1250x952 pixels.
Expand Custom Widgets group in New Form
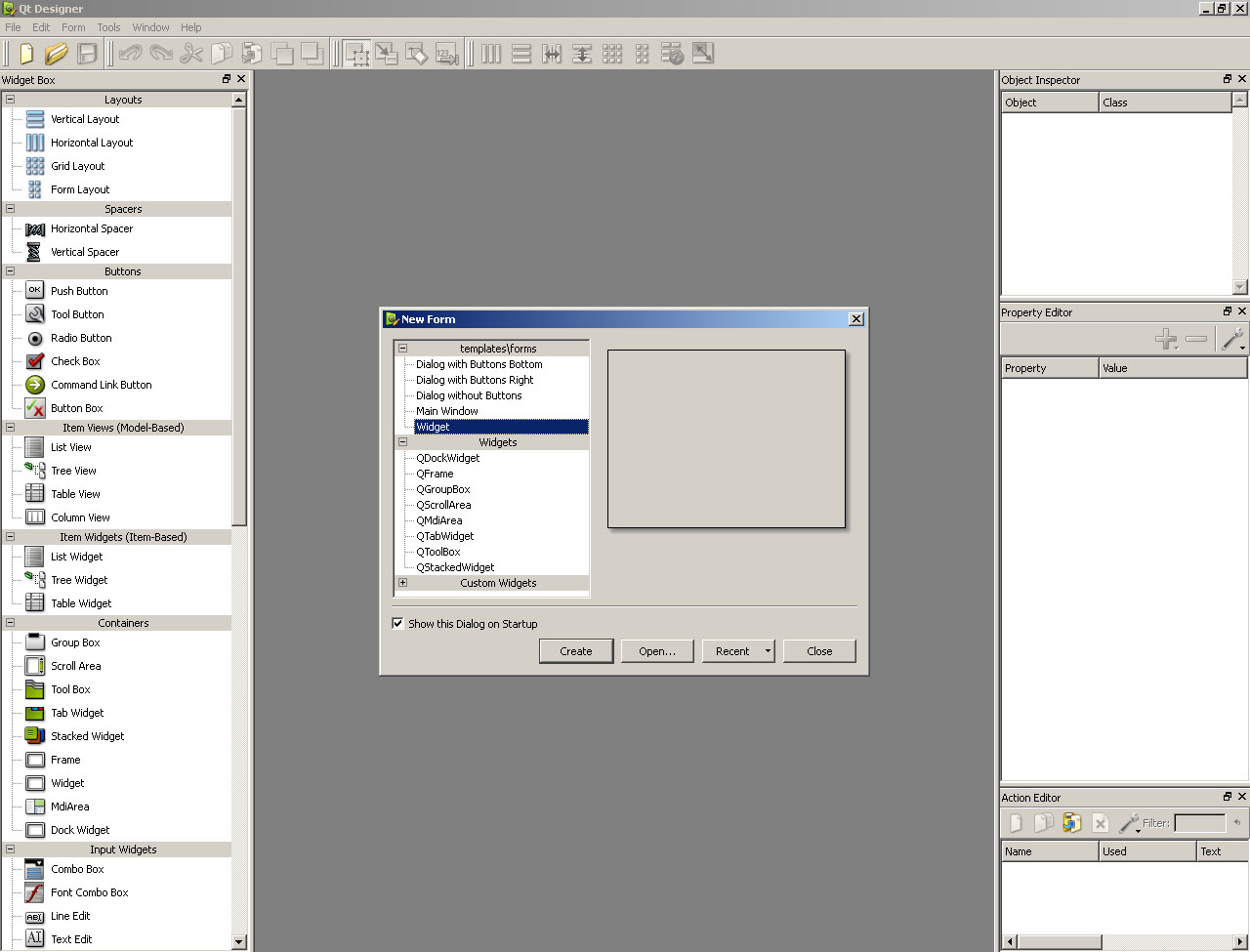tap(402, 582)
